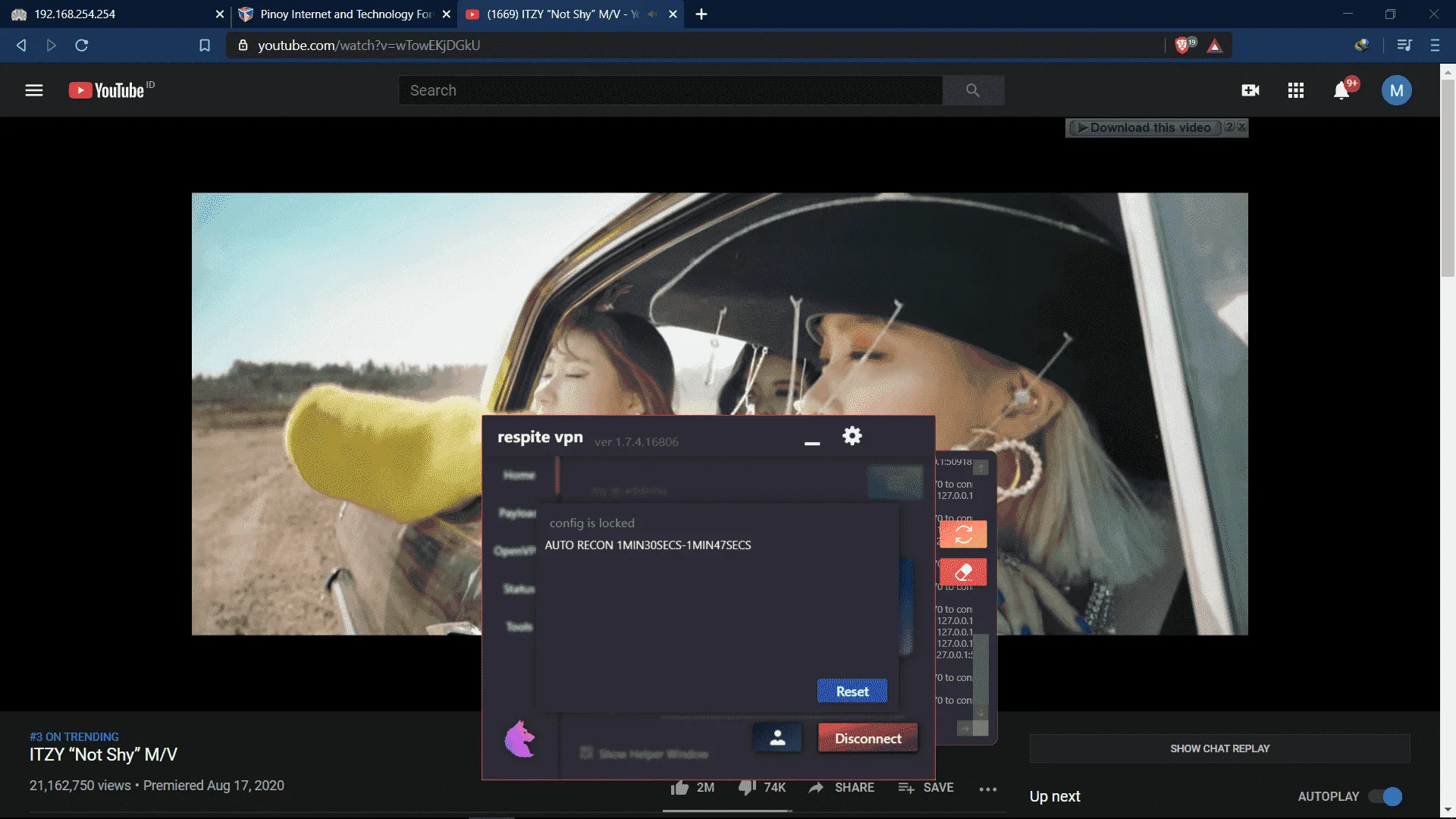Open the Brave Rewards triangle icon

(x=1215, y=45)
